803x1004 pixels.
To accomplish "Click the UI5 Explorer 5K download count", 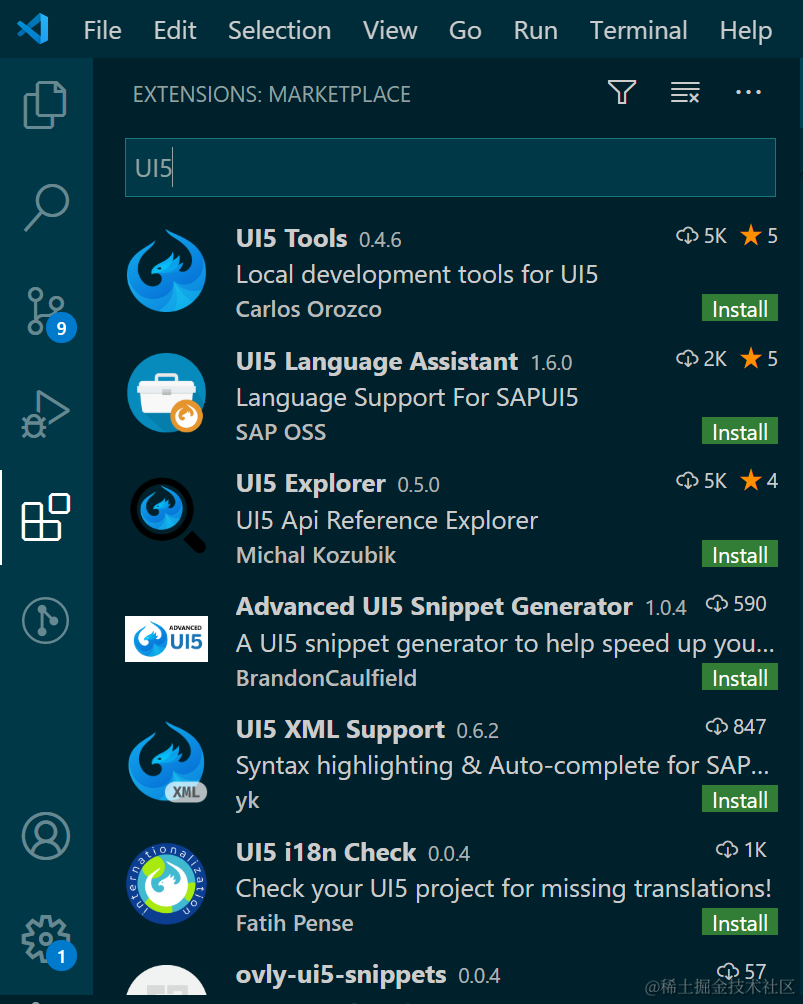I will click(701, 481).
